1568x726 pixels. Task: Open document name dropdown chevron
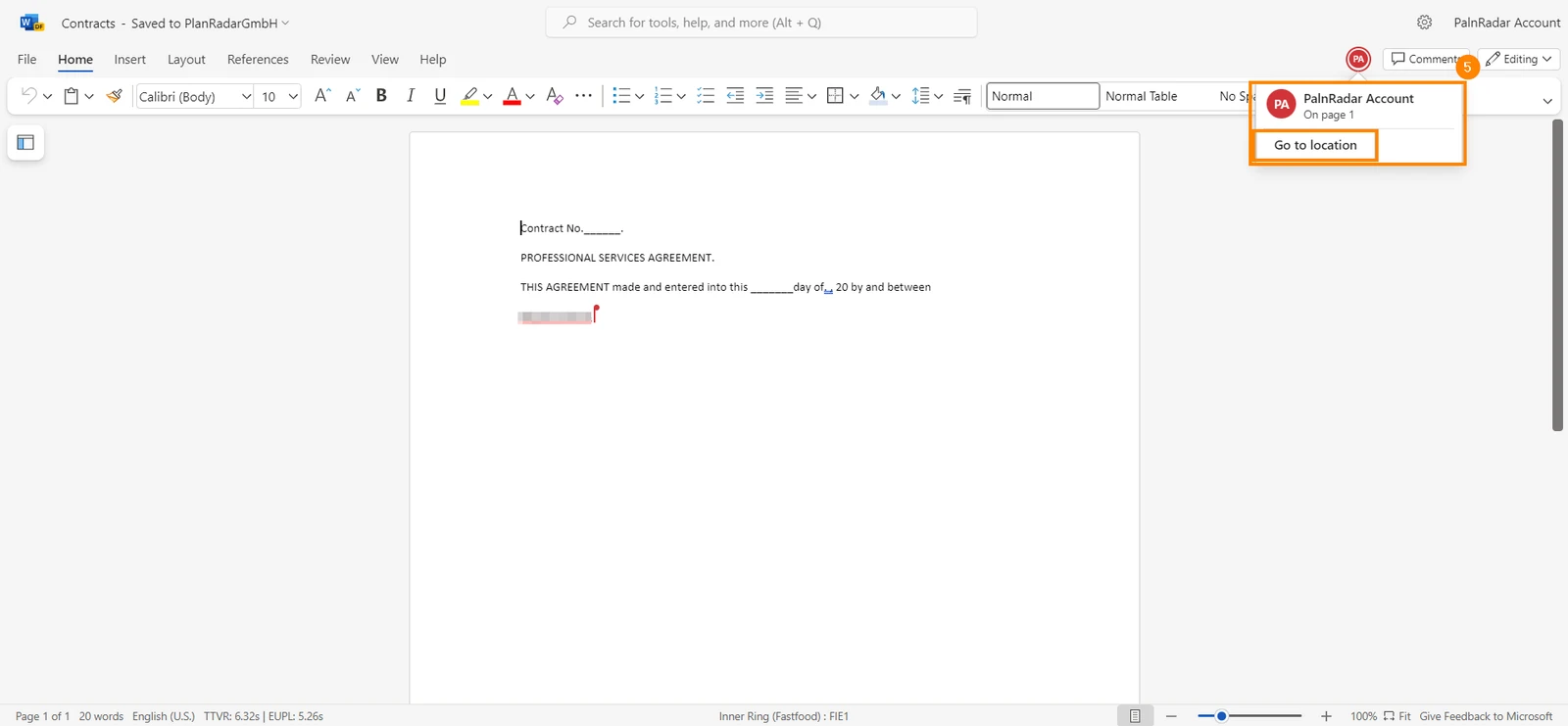point(285,23)
